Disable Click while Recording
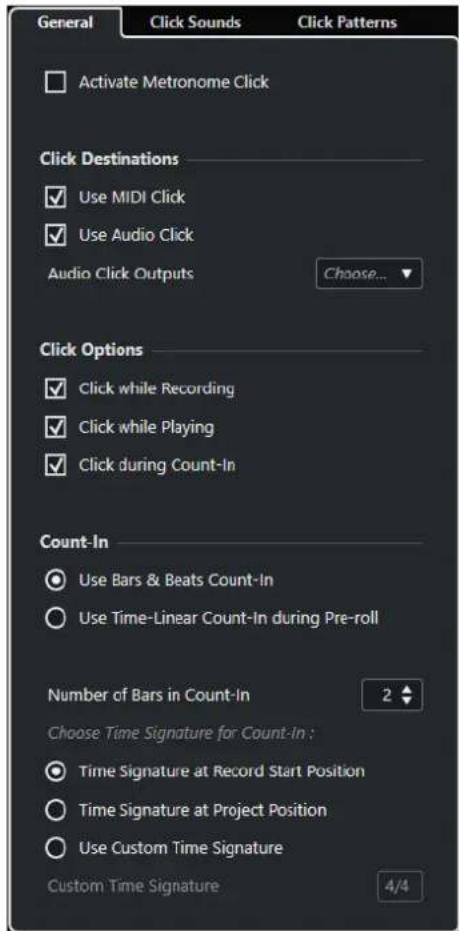 coord(56,389)
